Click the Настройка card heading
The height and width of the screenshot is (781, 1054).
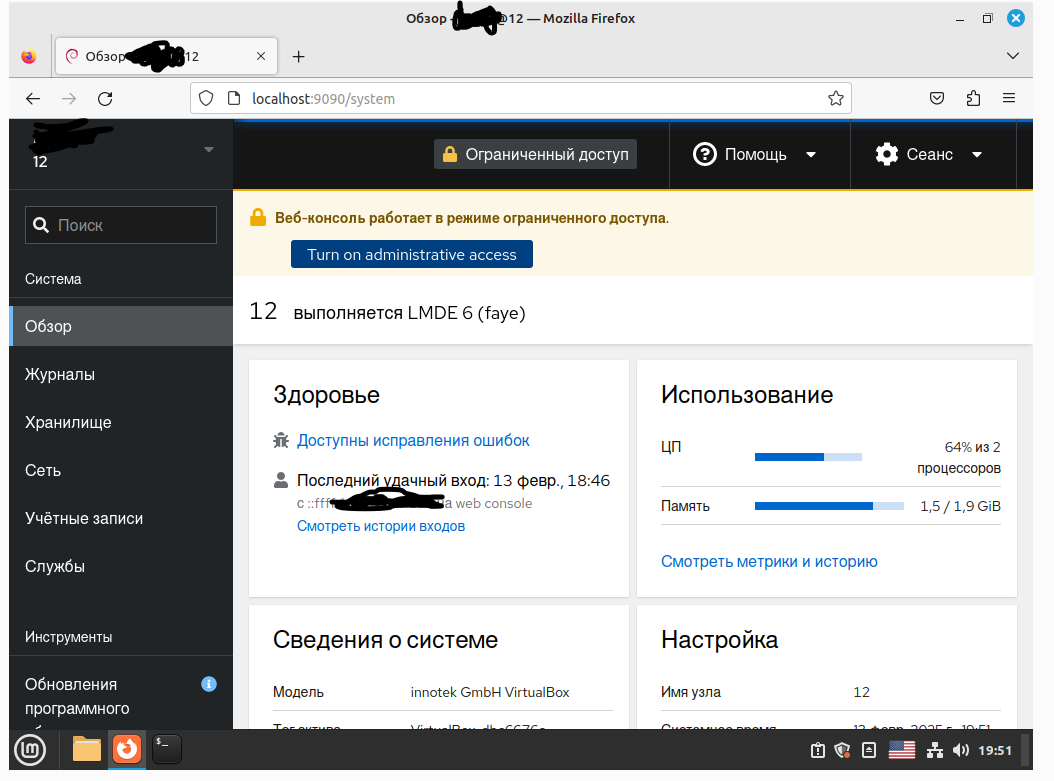[x=719, y=639]
